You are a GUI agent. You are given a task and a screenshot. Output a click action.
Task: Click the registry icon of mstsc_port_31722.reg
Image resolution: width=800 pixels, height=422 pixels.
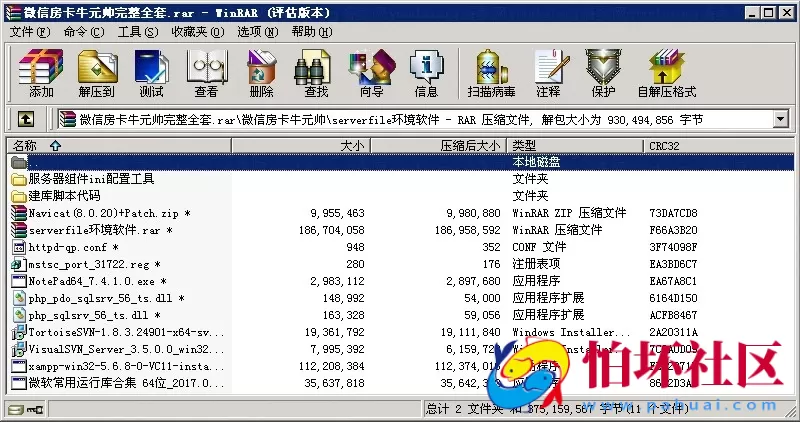[19, 264]
